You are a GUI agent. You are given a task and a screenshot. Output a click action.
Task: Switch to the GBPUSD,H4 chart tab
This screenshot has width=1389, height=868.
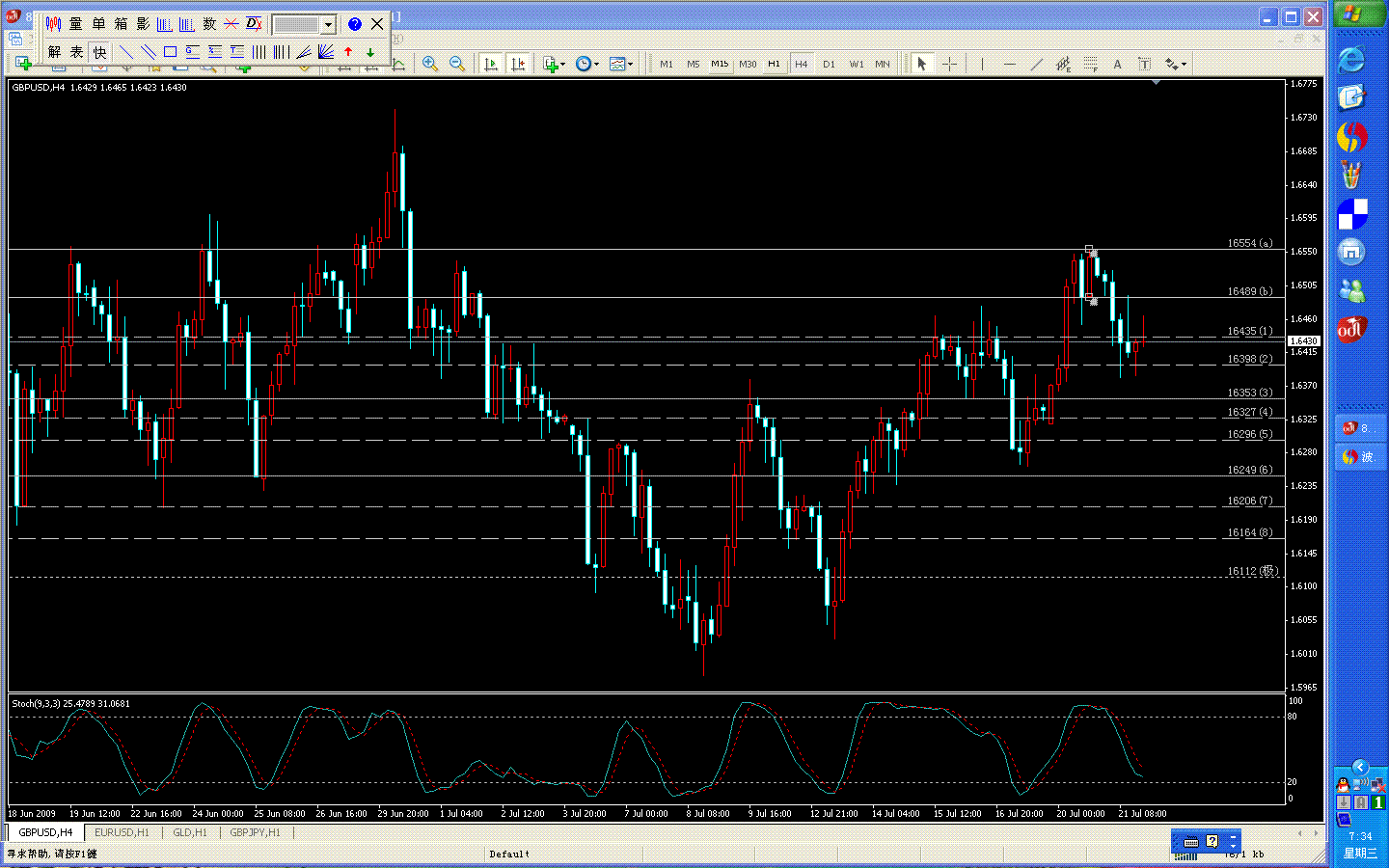[x=45, y=832]
